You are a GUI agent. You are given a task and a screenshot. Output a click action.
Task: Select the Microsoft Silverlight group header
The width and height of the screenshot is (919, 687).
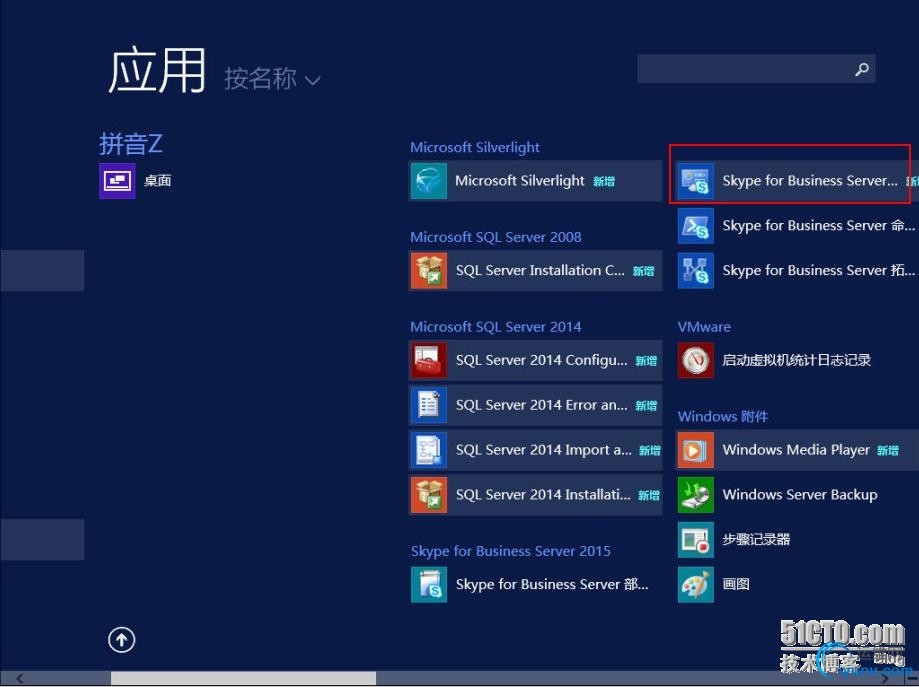coord(475,147)
